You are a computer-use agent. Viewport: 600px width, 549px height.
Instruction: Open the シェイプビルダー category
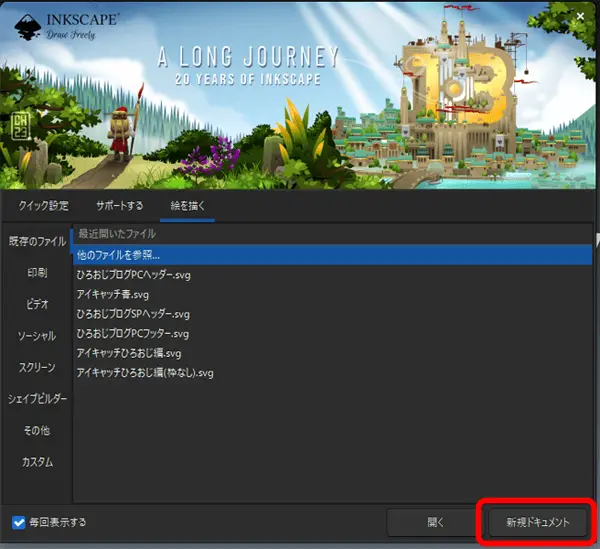37,399
